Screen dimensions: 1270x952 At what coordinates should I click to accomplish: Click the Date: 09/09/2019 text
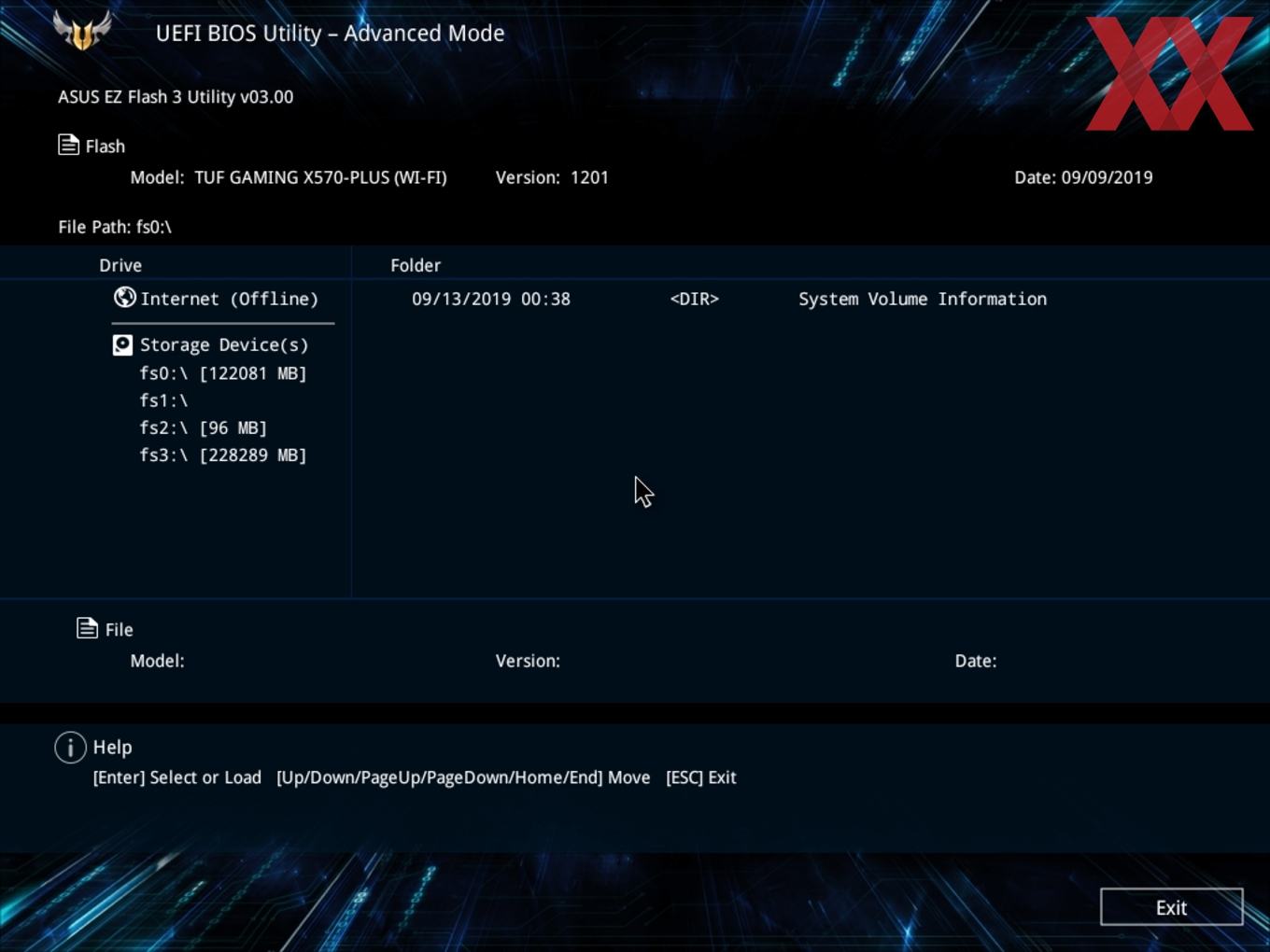(1083, 177)
